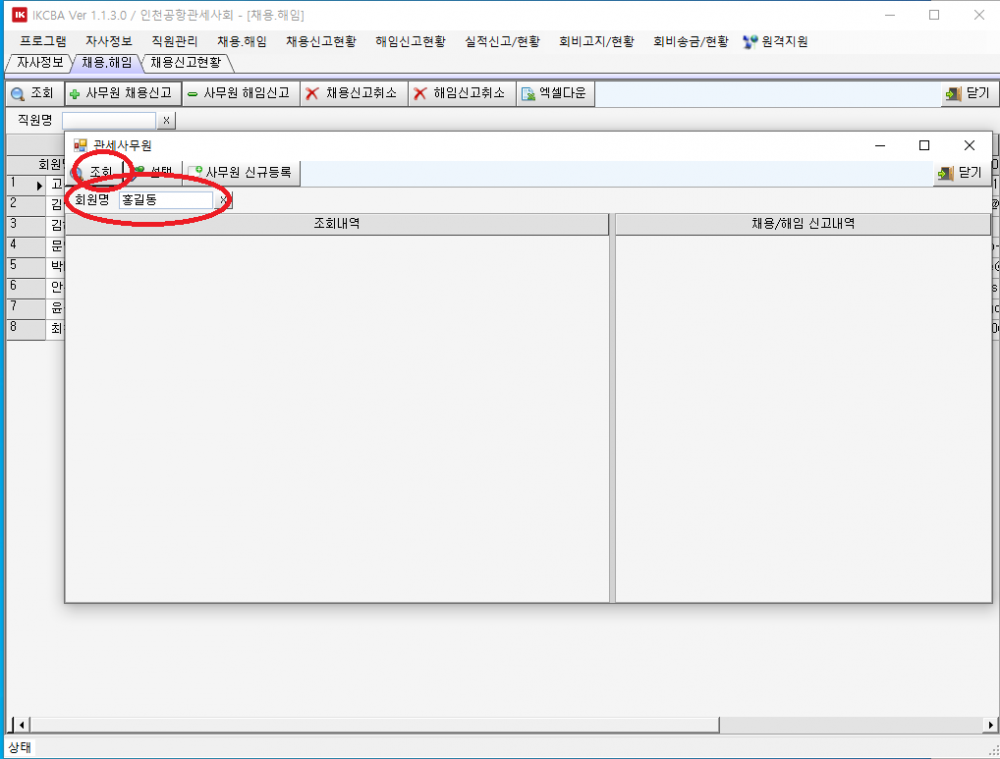Click the 회원명 input field containing 홍길동
Screen dimensions: 1000x759
tap(165, 200)
